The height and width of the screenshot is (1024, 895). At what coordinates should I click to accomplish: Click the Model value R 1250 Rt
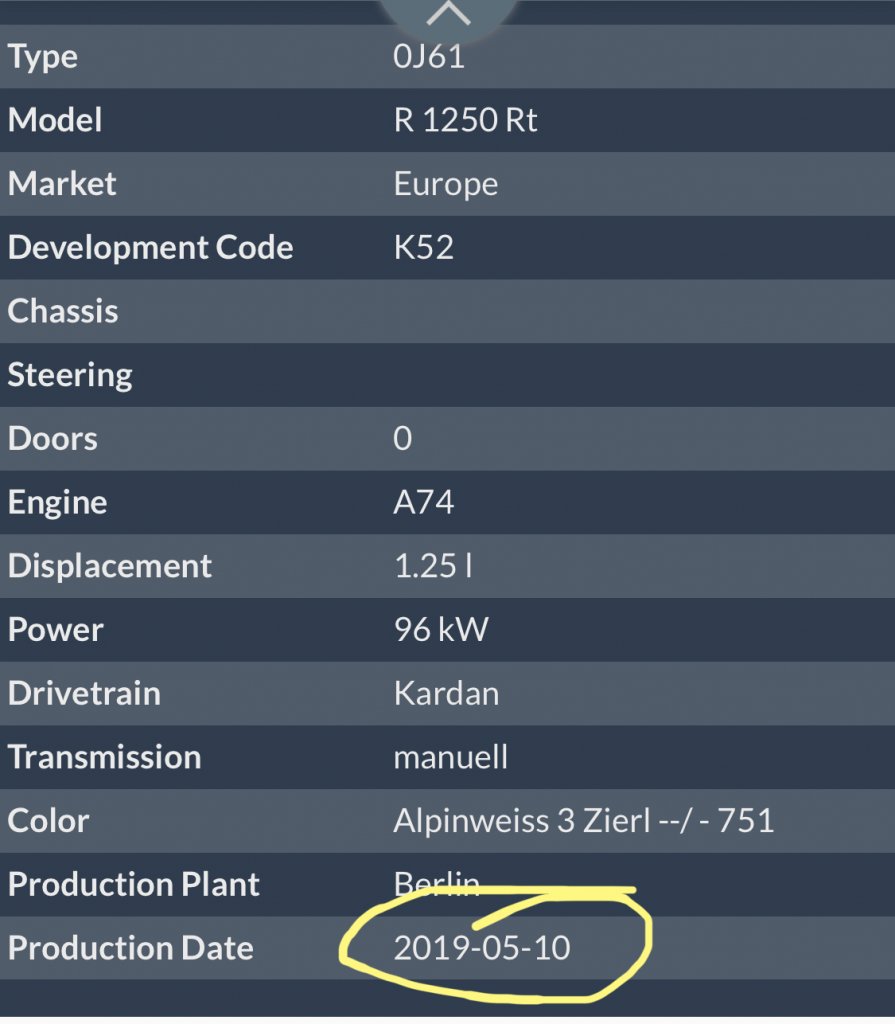pos(465,120)
